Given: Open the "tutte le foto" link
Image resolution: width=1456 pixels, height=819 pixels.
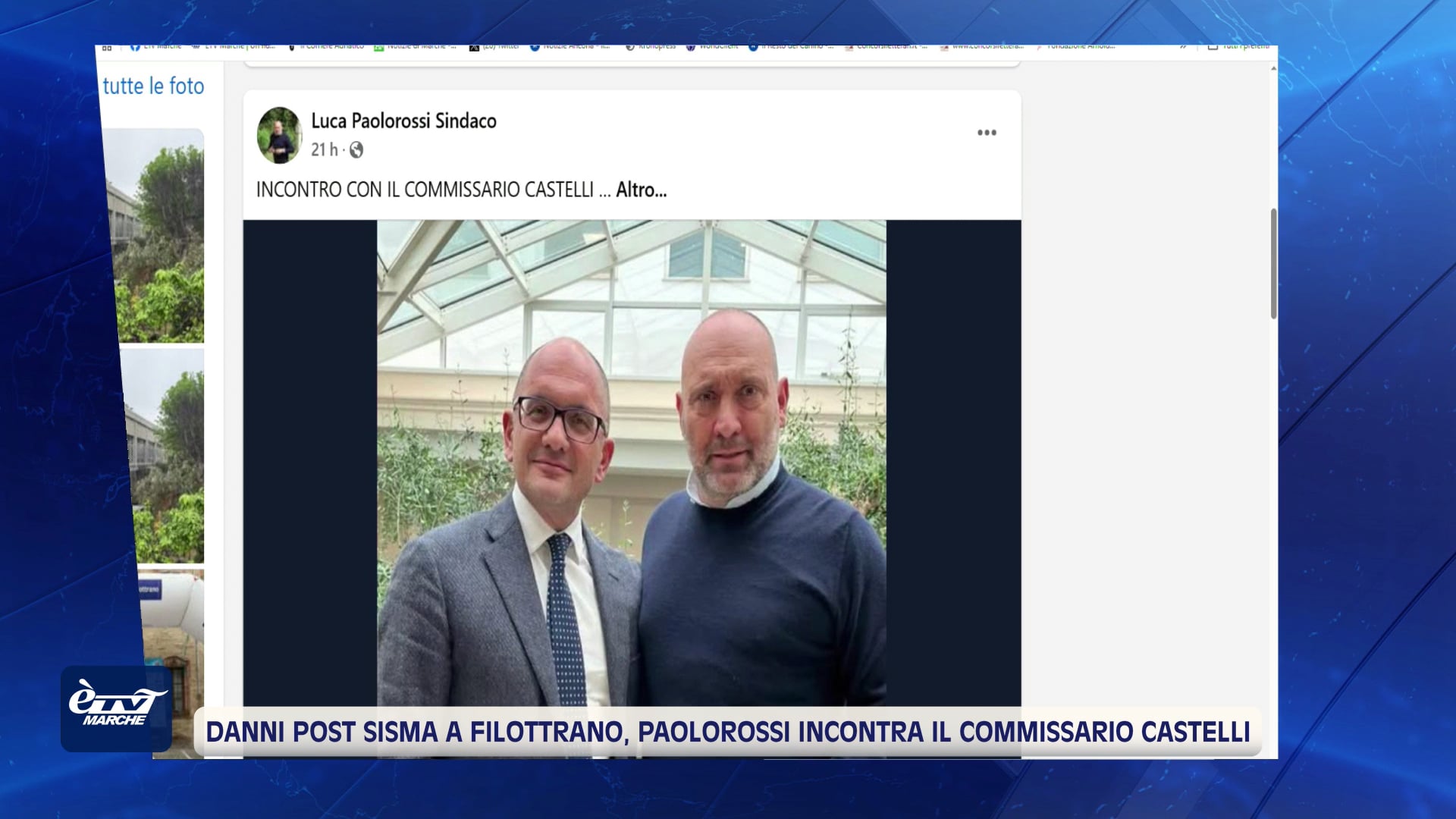Looking at the screenshot, I should click(x=153, y=86).
